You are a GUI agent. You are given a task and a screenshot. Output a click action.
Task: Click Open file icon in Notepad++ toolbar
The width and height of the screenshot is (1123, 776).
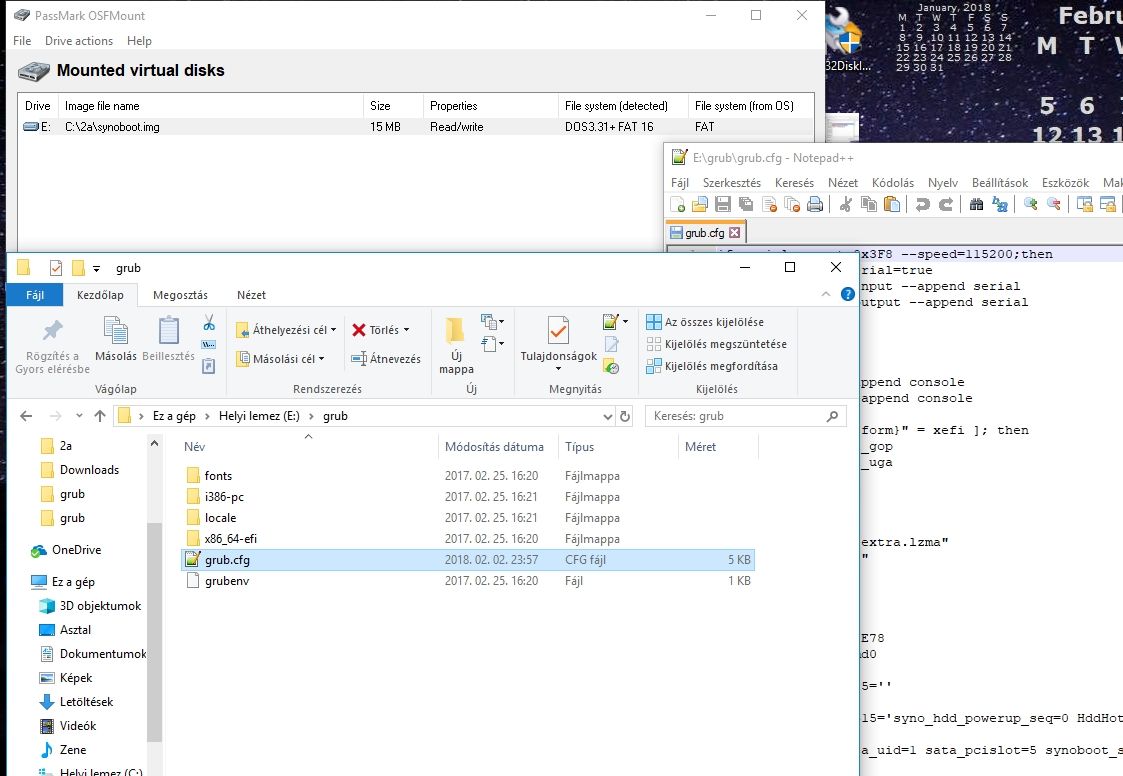[700, 204]
